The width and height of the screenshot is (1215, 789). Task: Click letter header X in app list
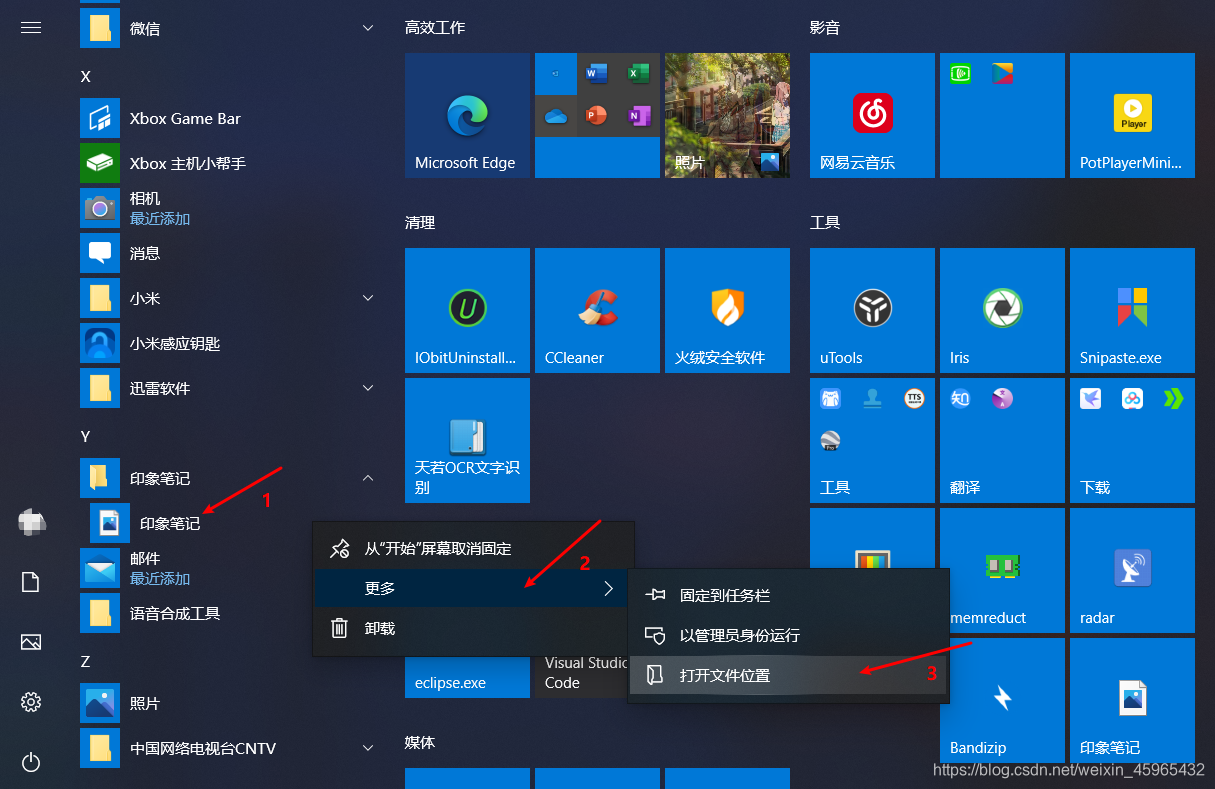point(85,77)
